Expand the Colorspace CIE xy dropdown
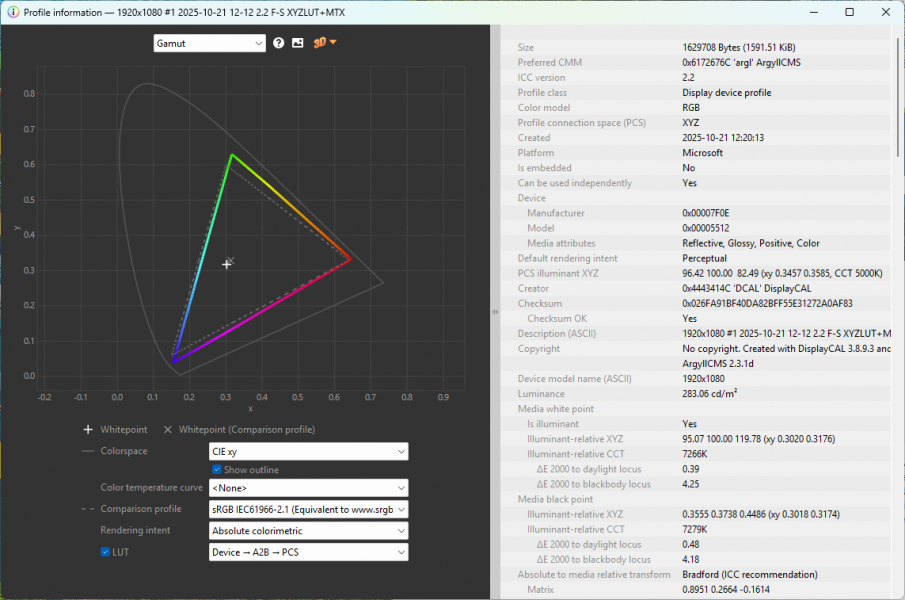This screenshot has width=905, height=600. [x=308, y=452]
